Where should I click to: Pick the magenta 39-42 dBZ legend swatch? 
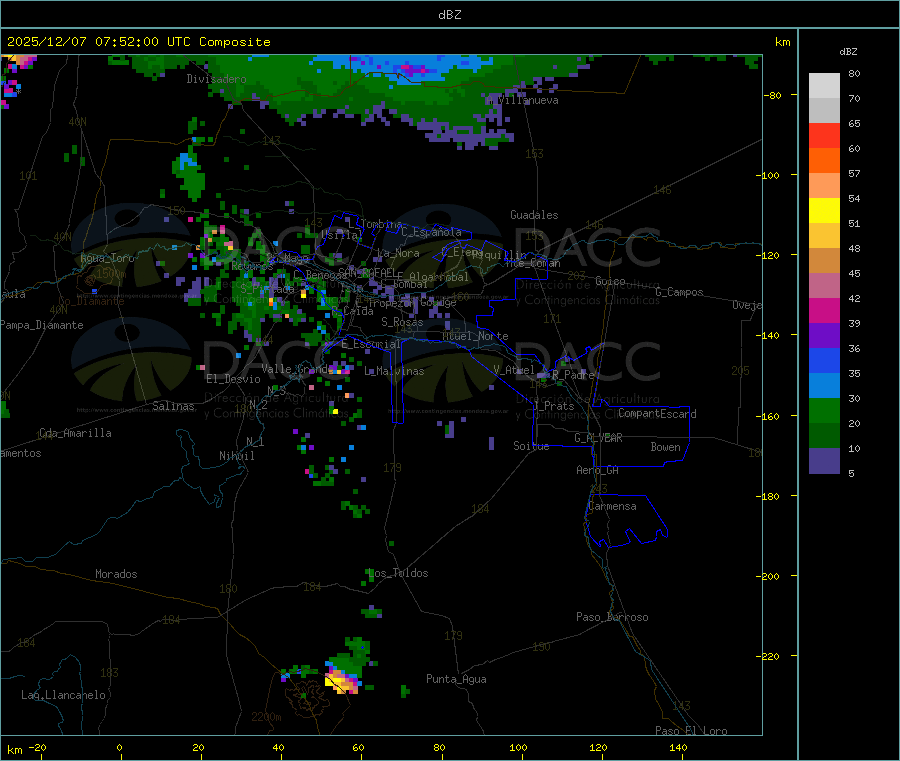pyautogui.click(x=824, y=310)
